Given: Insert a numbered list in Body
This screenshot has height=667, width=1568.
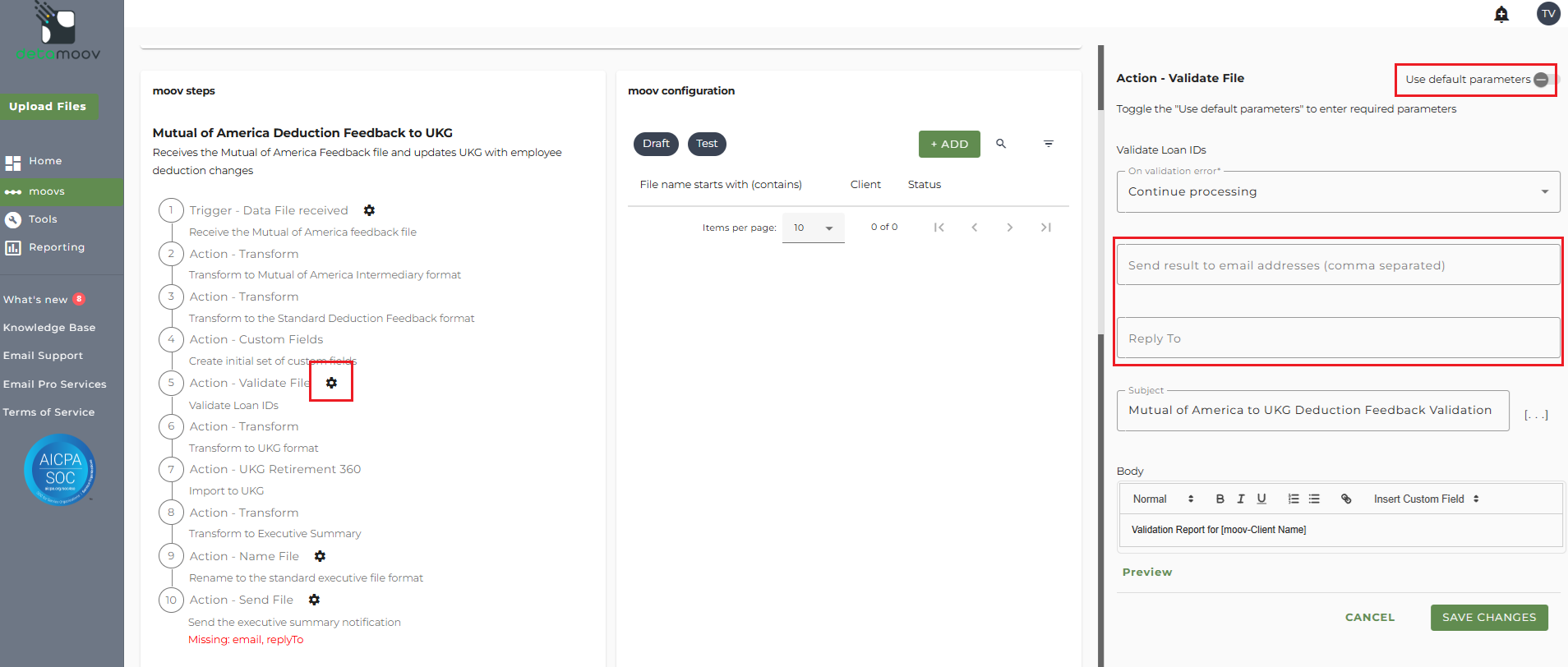Looking at the screenshot, I should tap(1294, 499).
